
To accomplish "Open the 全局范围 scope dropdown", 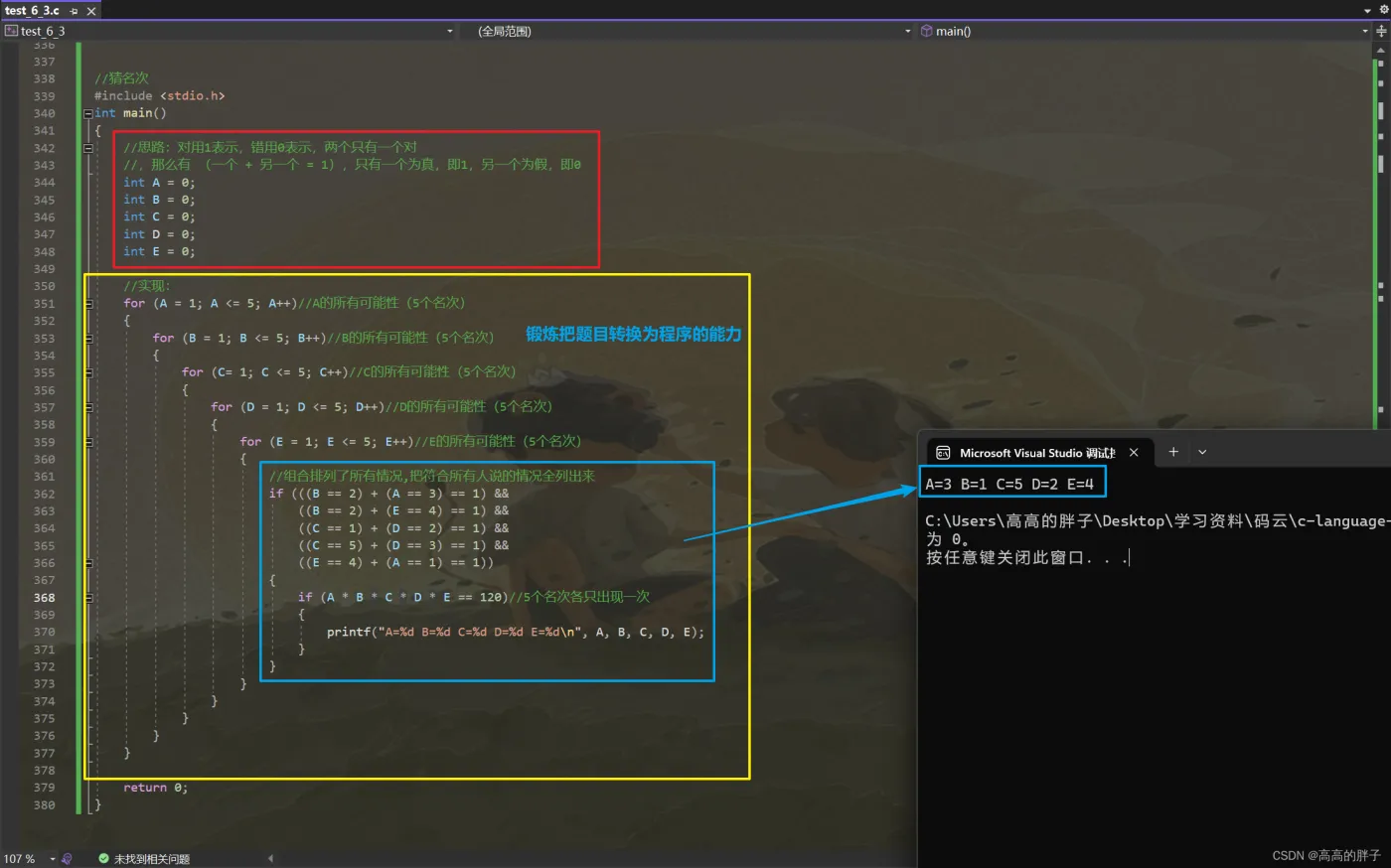I will pyautogui.click(x=907, y=31).
